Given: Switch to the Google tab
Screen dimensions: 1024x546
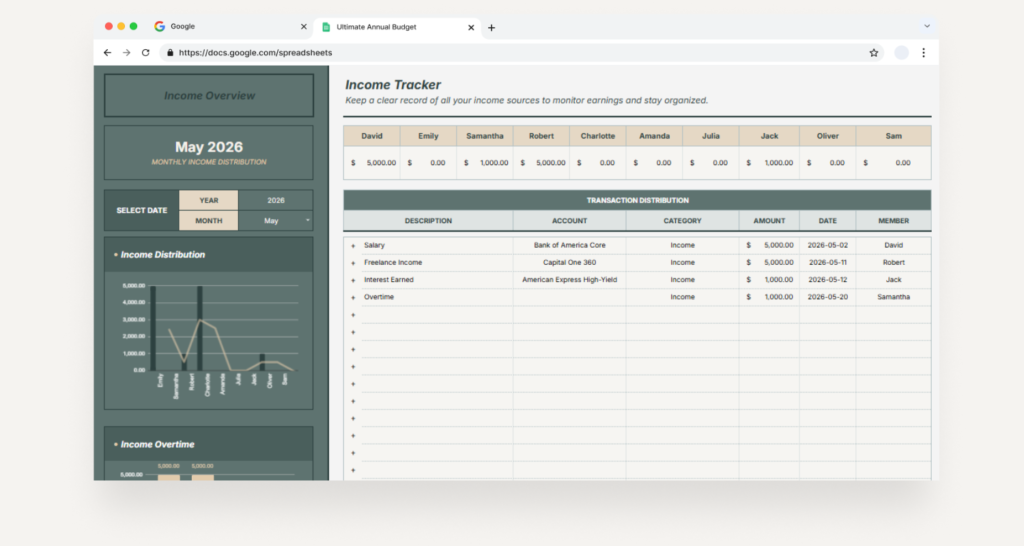Looking at the screenshot, I should (x=231, y=27).
